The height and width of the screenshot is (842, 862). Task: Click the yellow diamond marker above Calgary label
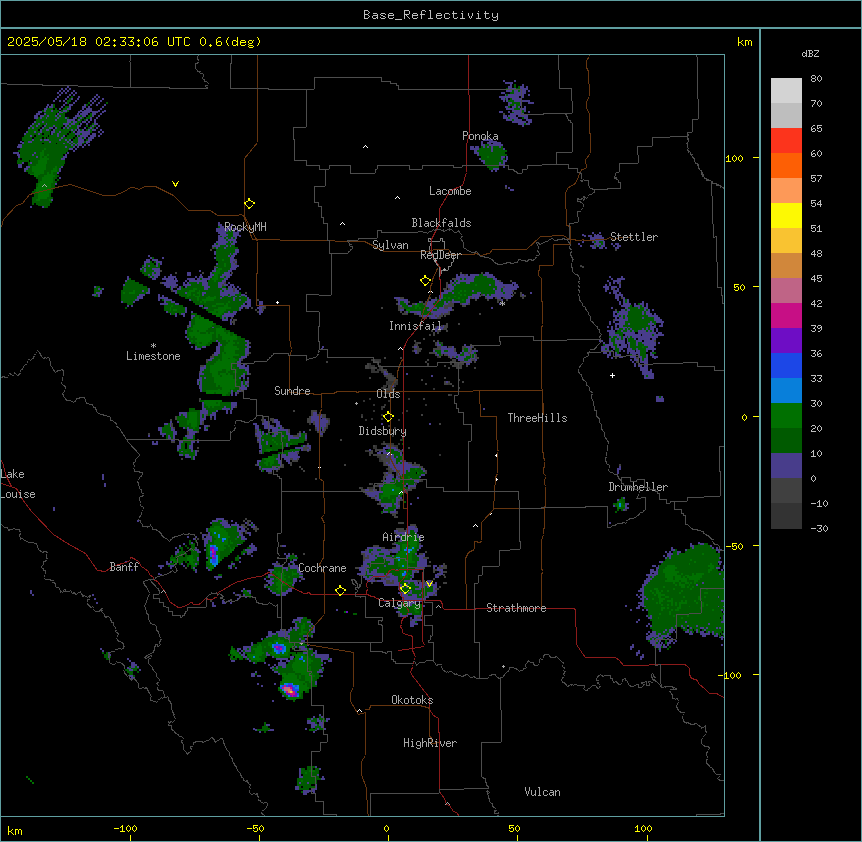point(406,589)
